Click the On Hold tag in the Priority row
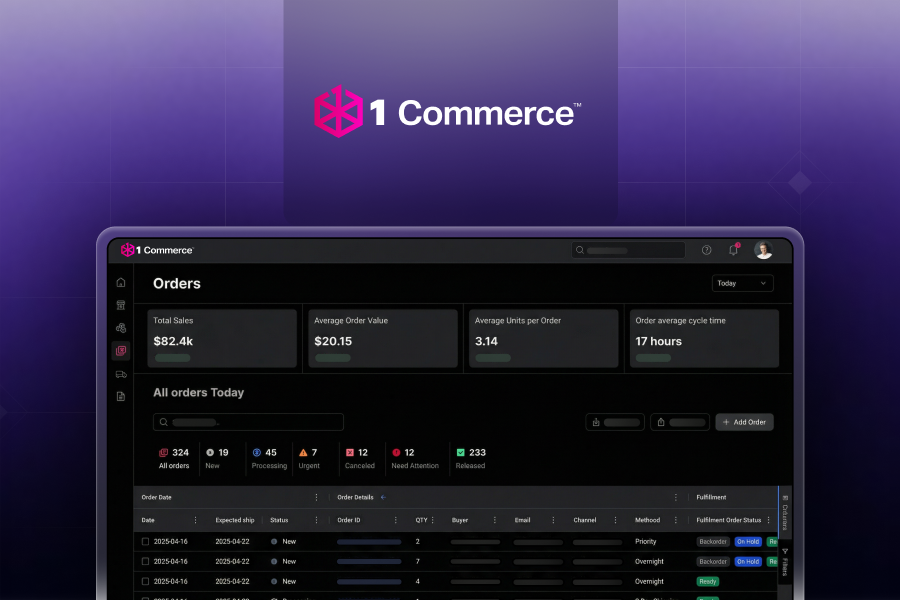This screenshot has height=600, width=900. click(748, 541)
